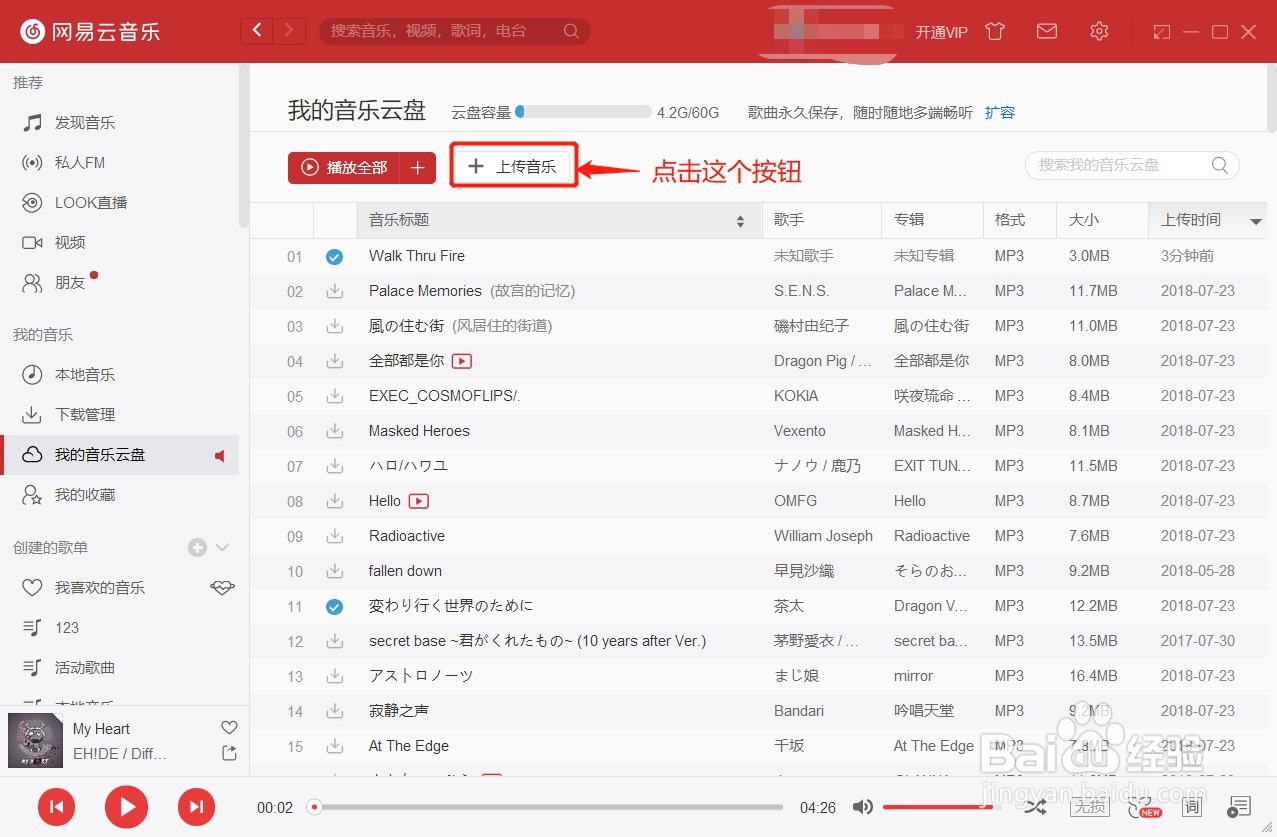Open the lyrics 词 icon

[x=1192, y=807]
